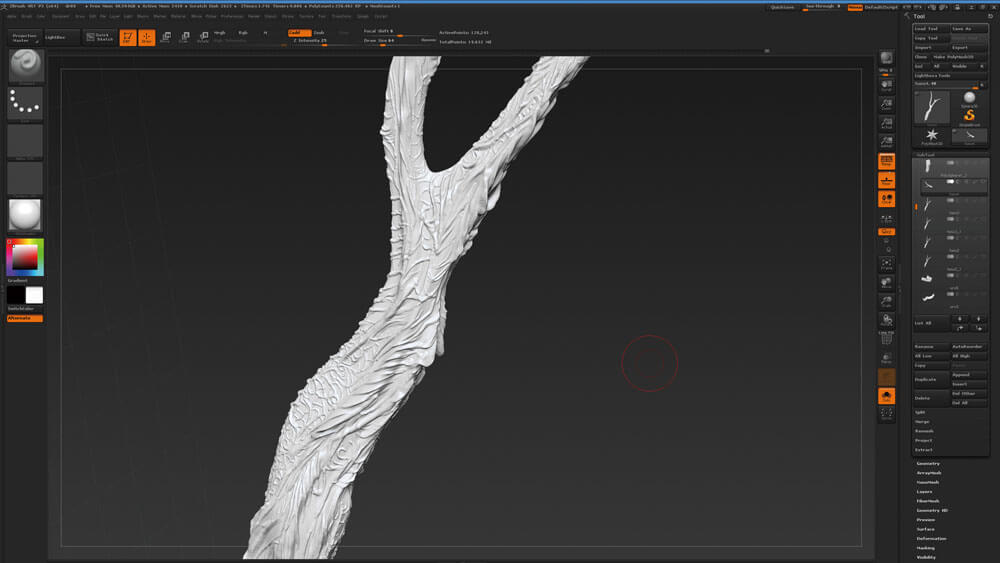Expand the Layers subpalette

pyautogui.click(x=925, y=492)
